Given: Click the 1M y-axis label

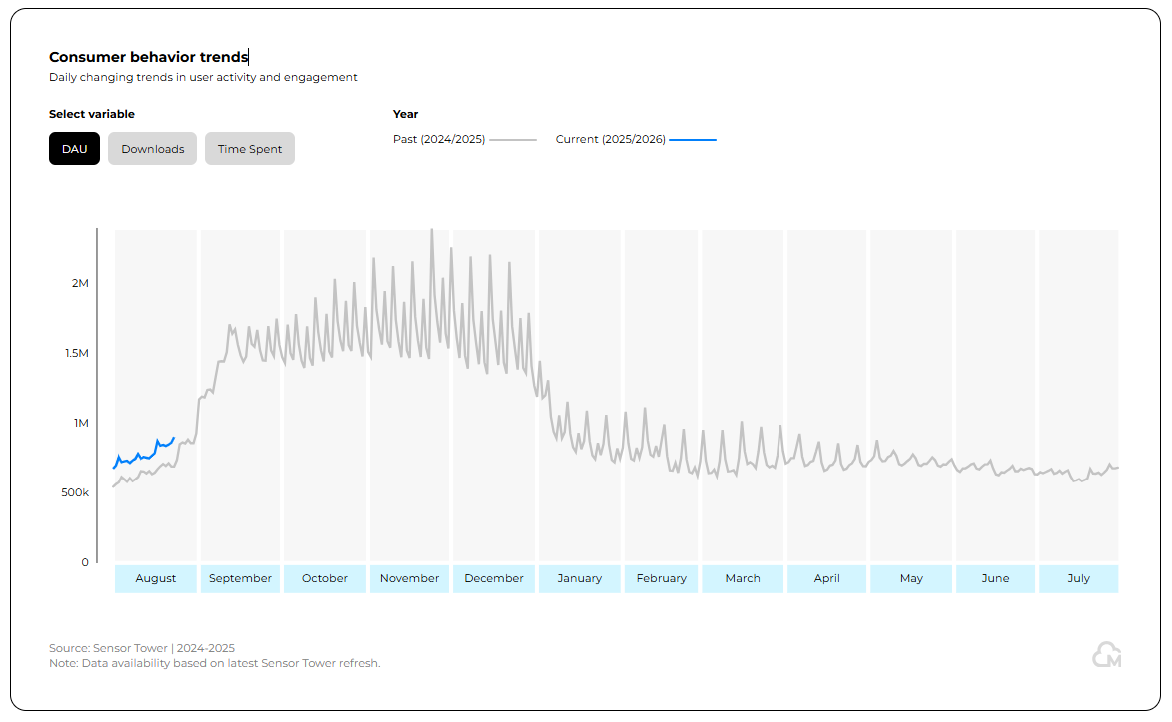Looking at the screenshot, I should 81,423.
